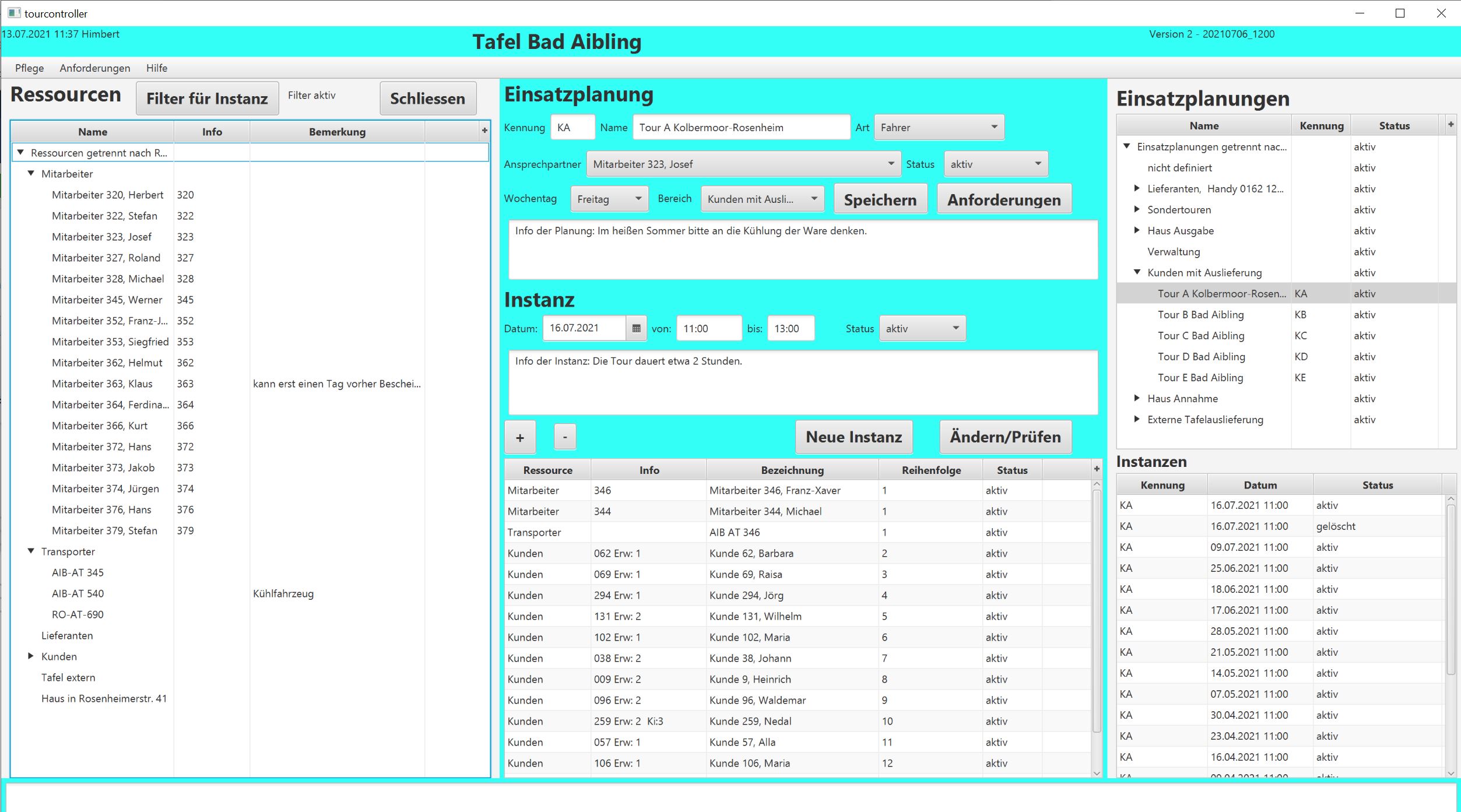Expand the Kunden tree node
Image resolution: width=1461 pixels, height=812 pixels.
pos(31,656)
